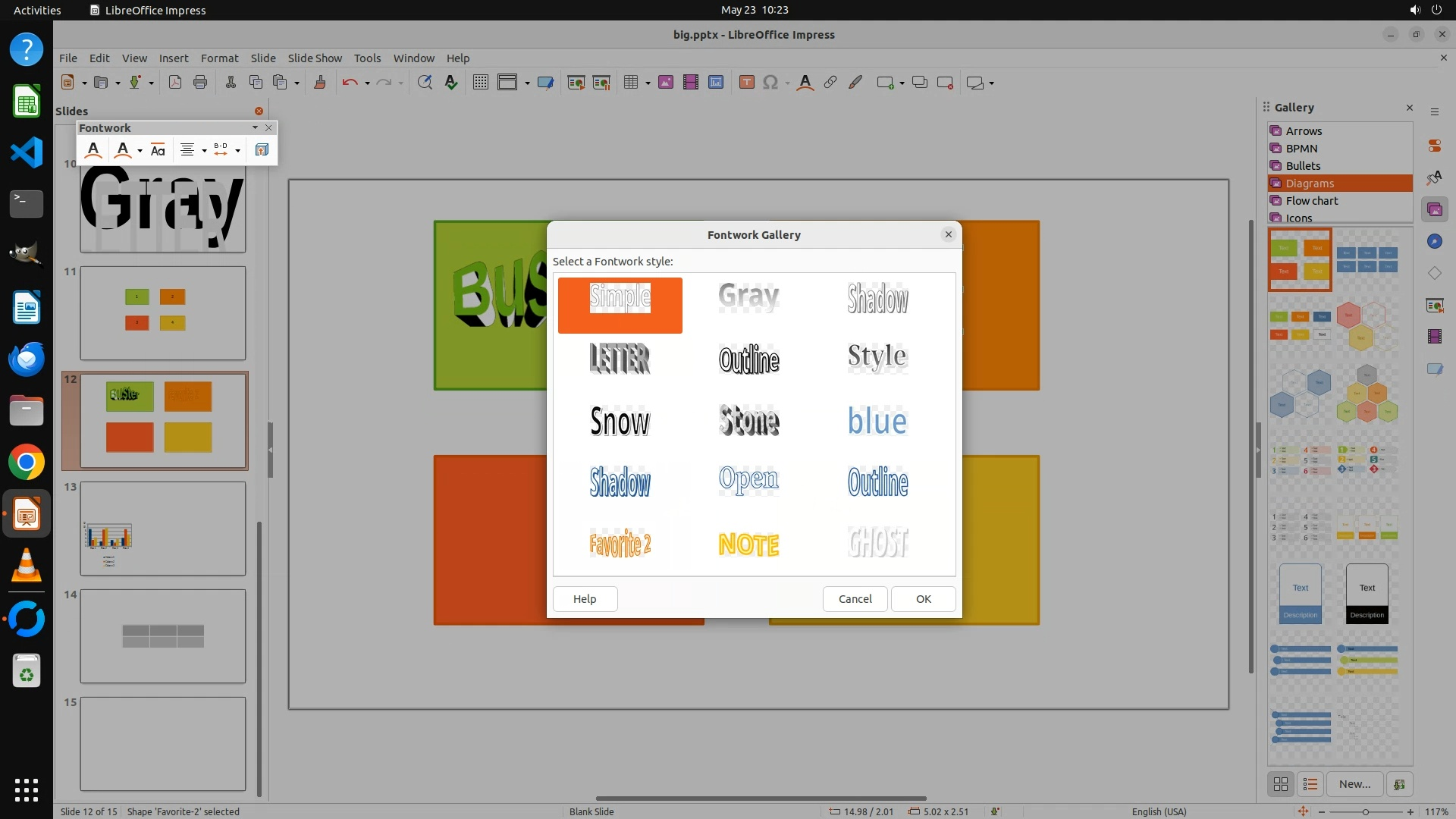
Task: Toggle Extrusion in Fontwork toolbar
Action: 262,150
